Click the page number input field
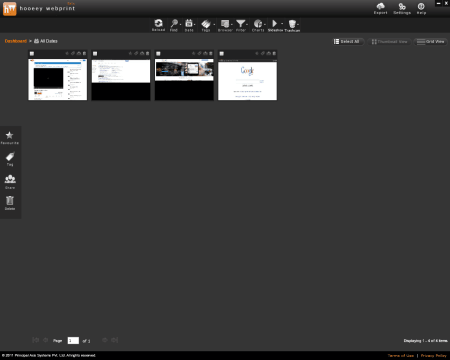 pyautogui.click(x=73, y=340)
